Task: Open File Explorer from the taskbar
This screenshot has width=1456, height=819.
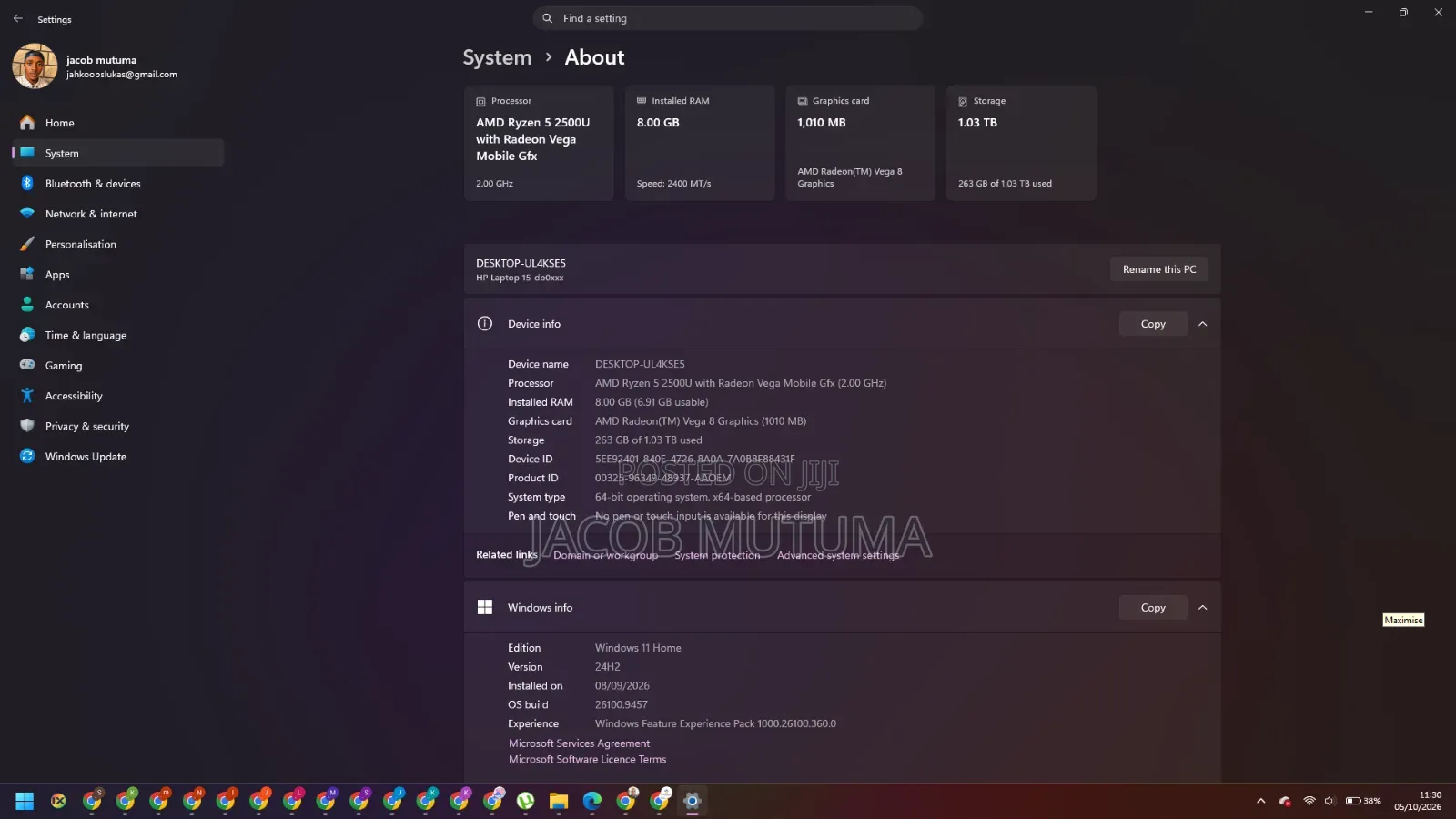Action: (x=559, y=801)
